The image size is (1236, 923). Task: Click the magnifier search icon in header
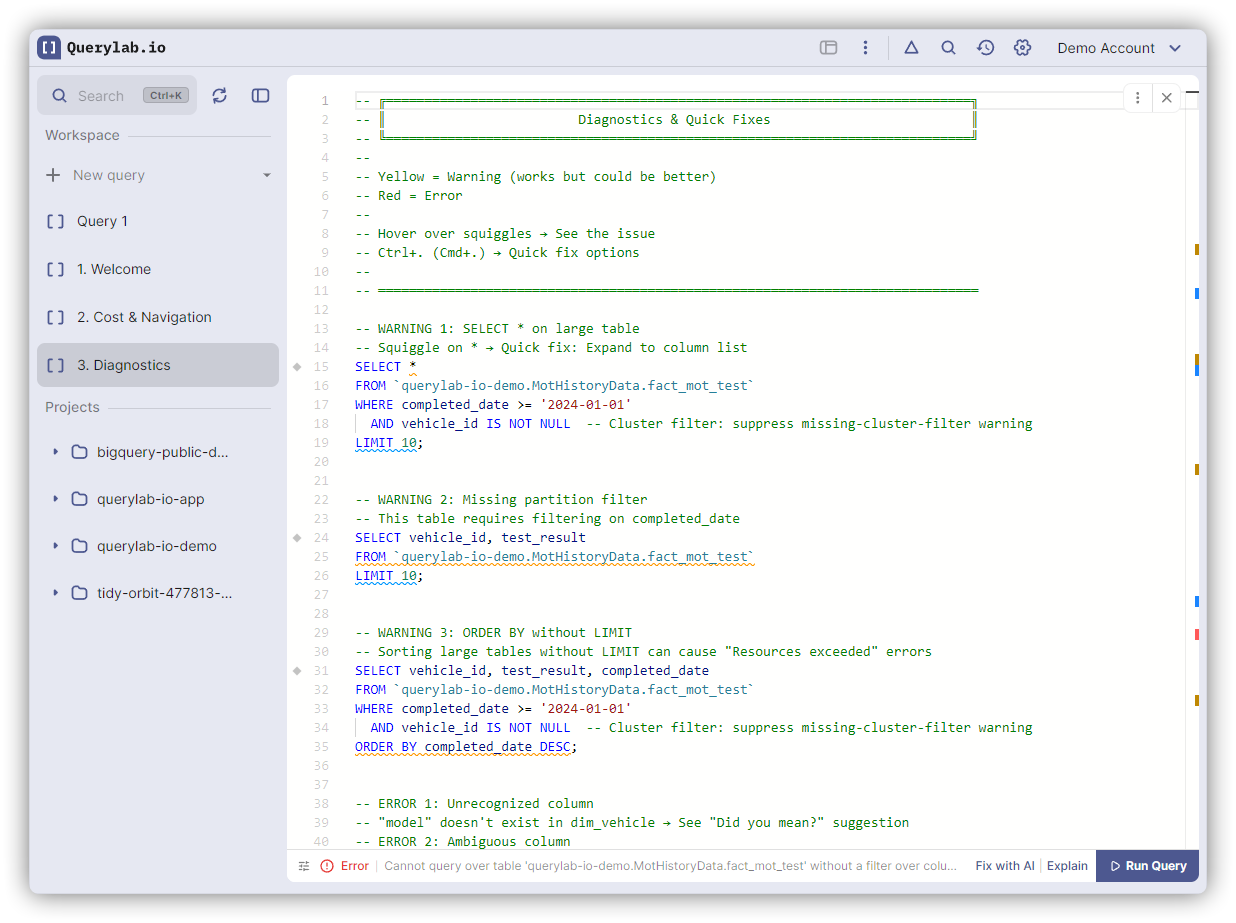[x=948, y=48]
